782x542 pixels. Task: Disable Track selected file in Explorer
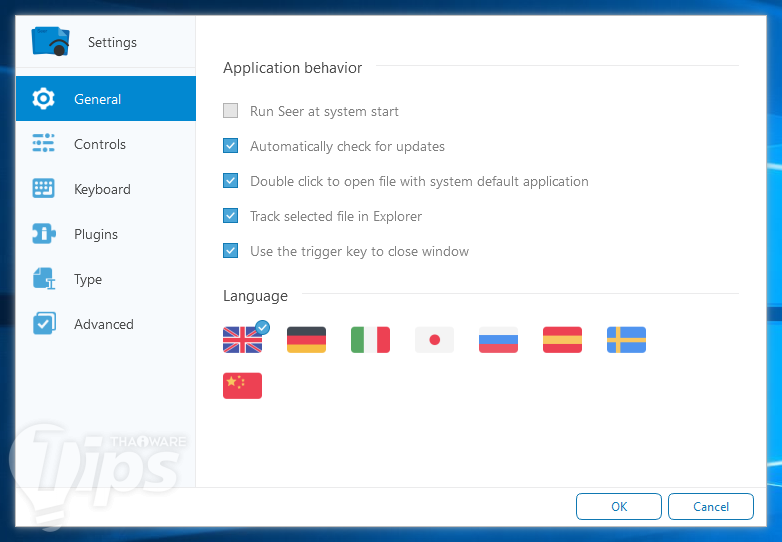pos(230,215)
